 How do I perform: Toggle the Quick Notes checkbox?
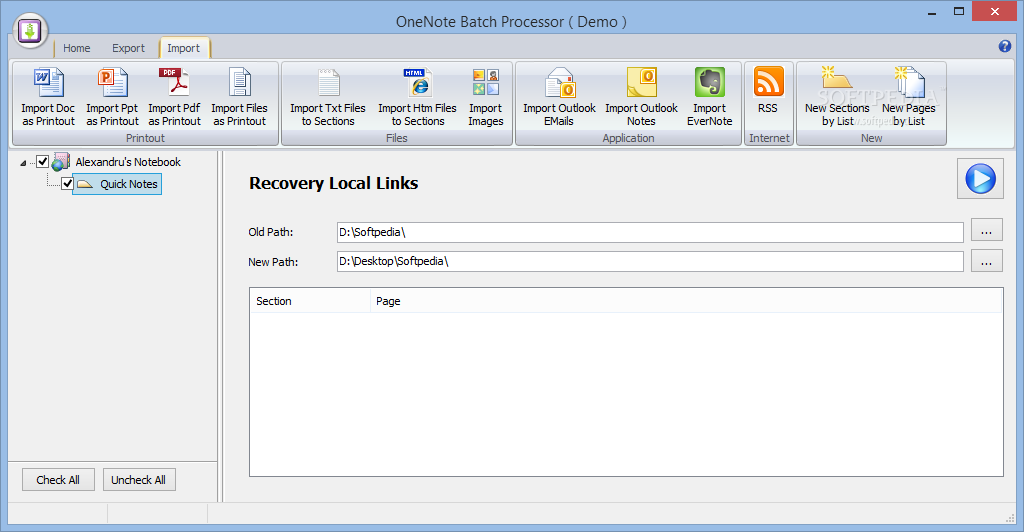(67, 184)
